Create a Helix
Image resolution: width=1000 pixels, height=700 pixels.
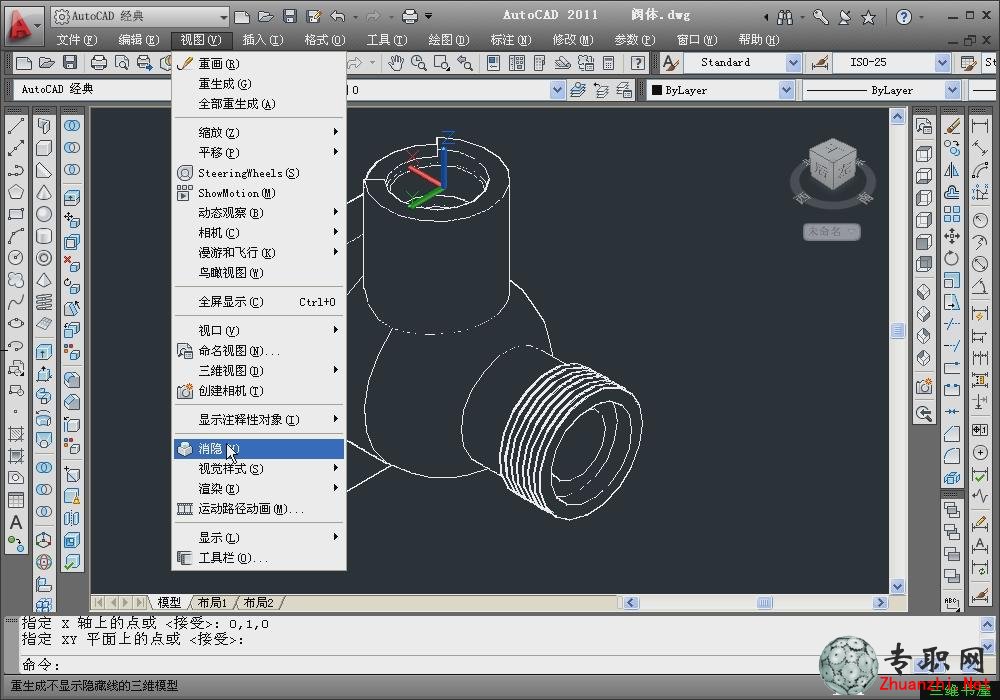(44, 302)
